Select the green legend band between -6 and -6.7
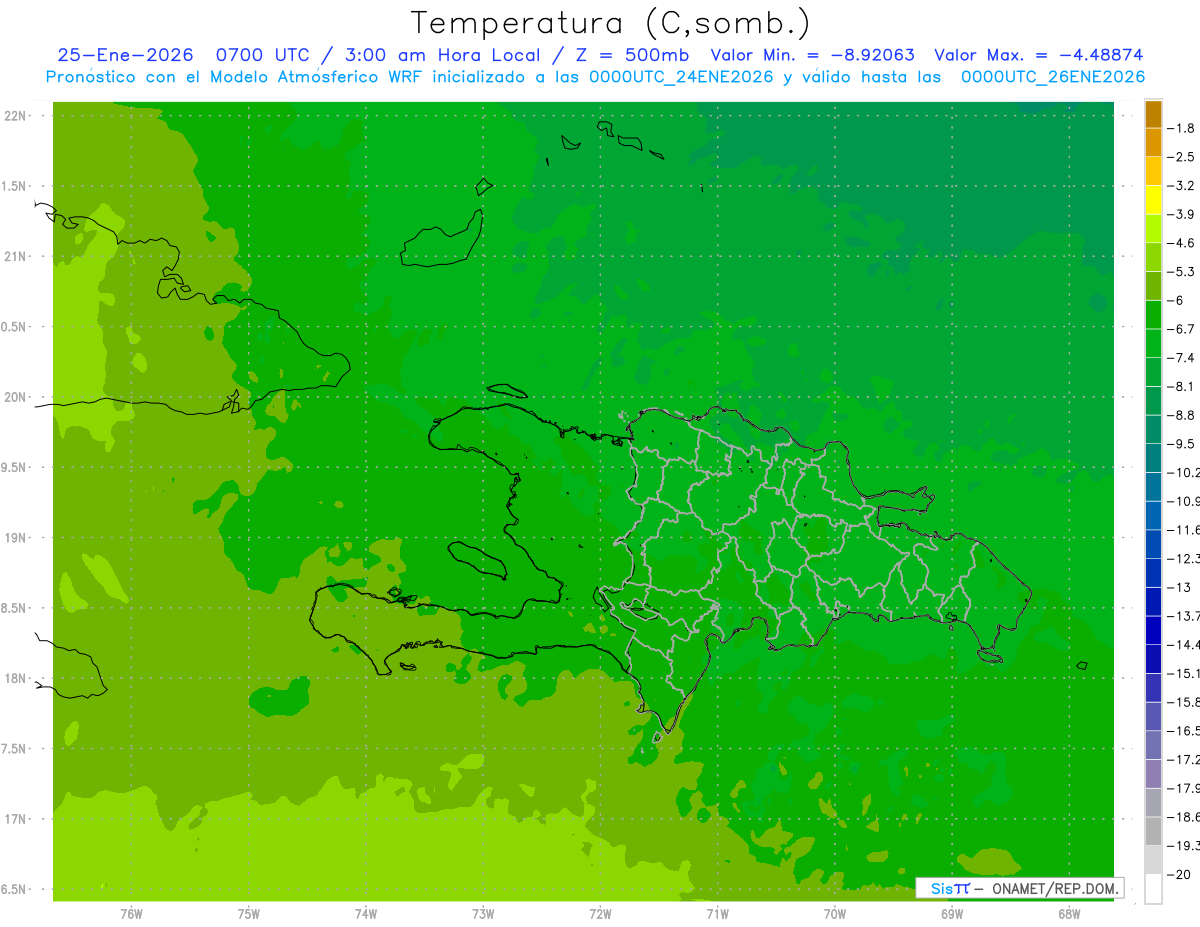 click(1153, 314)
